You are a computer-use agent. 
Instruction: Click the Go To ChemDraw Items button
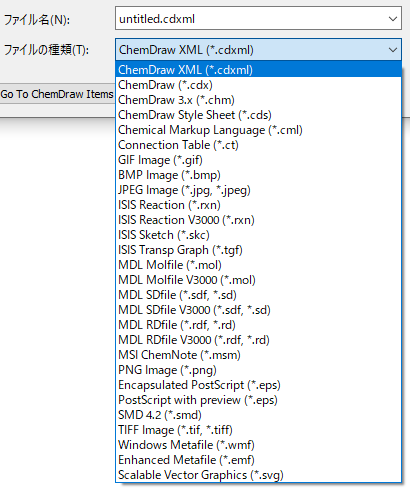pyautogui.click(x=57, y=94)
